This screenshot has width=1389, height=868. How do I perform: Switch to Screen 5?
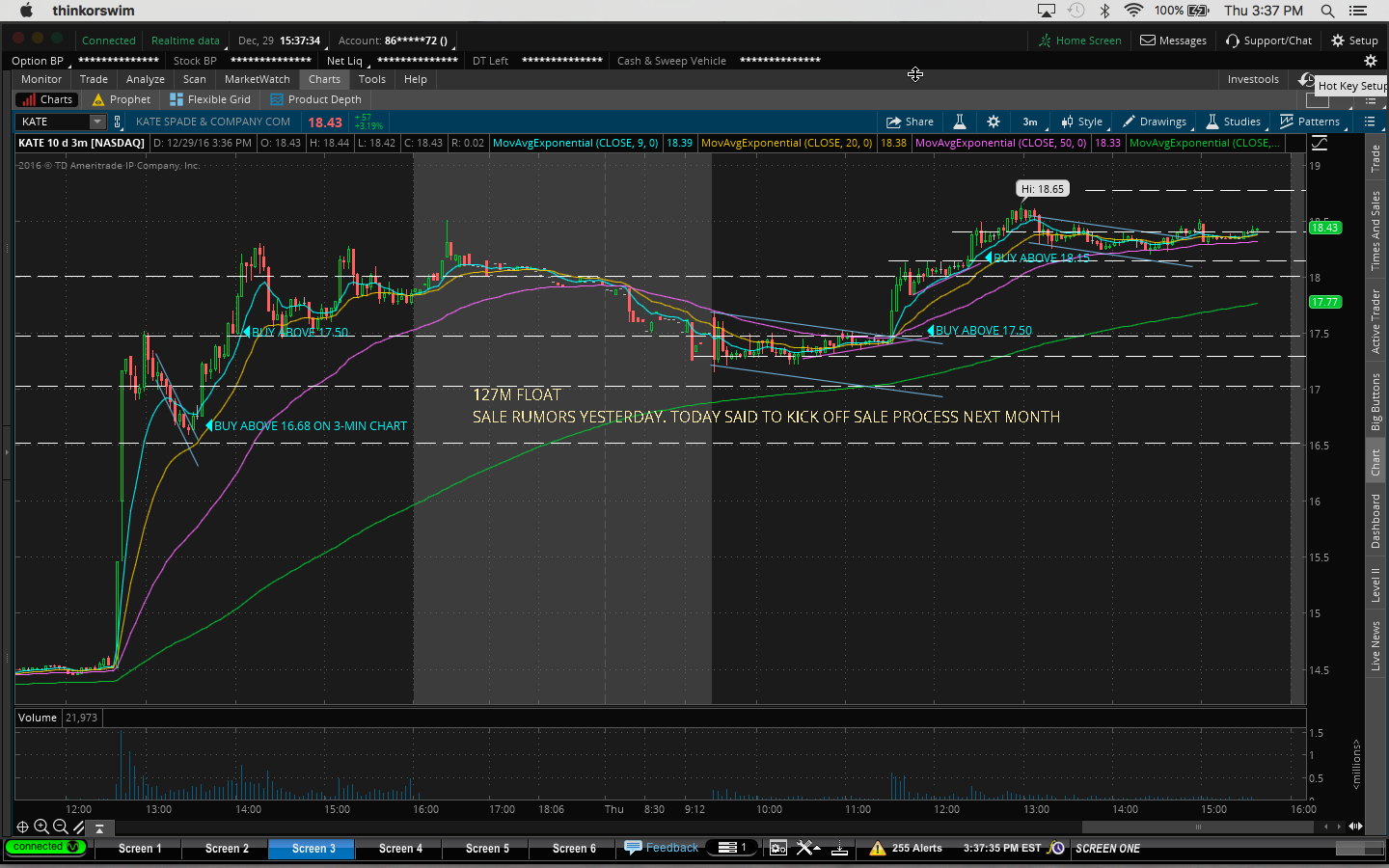tap(487, 849)
